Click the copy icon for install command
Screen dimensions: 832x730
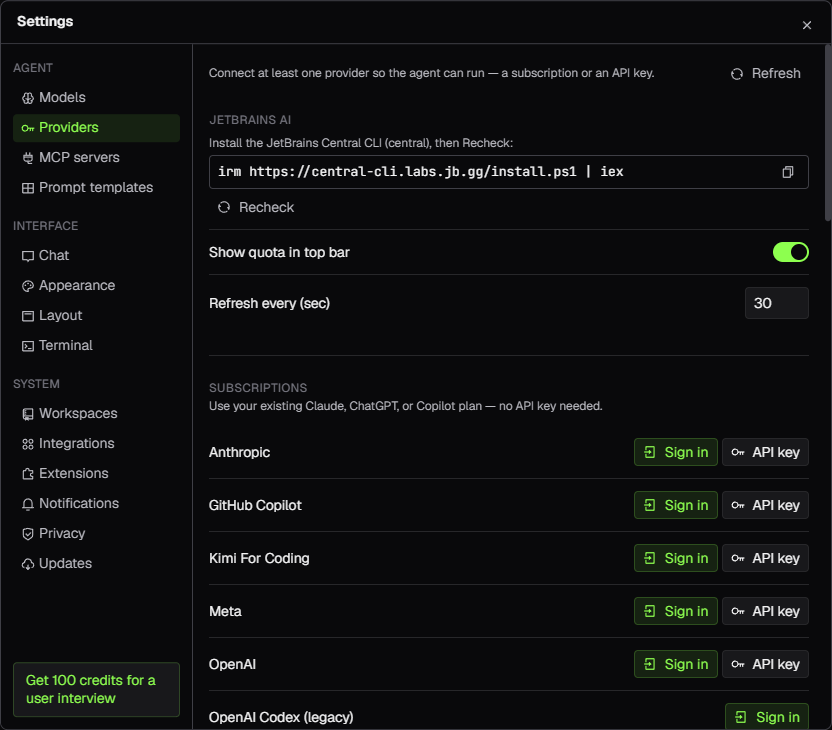click(x=787, y=172)
